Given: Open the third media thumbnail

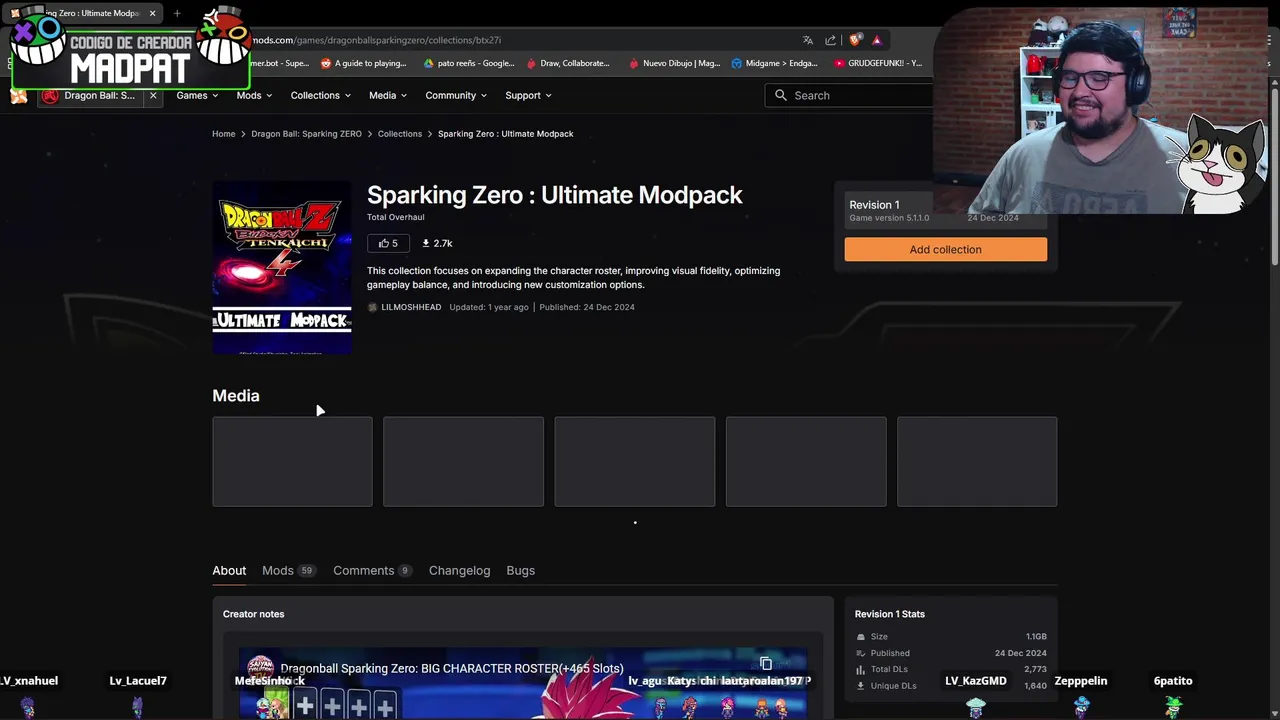Looking at the screenshot, I should click(635, 461).
